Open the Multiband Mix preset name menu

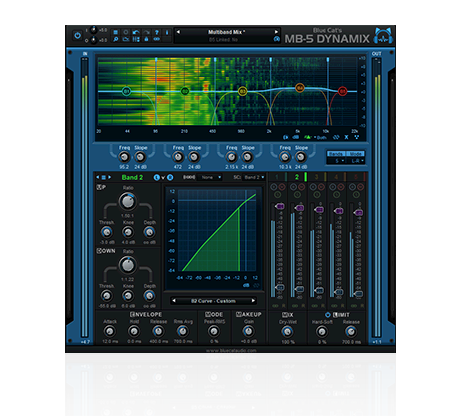click(227, 32)
